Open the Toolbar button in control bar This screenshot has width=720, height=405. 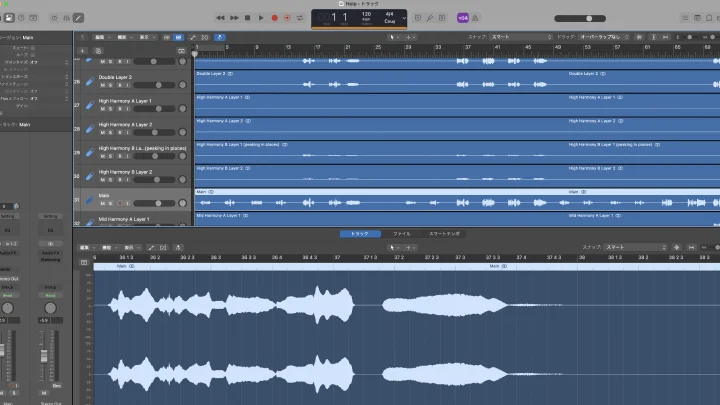(33, 18)
